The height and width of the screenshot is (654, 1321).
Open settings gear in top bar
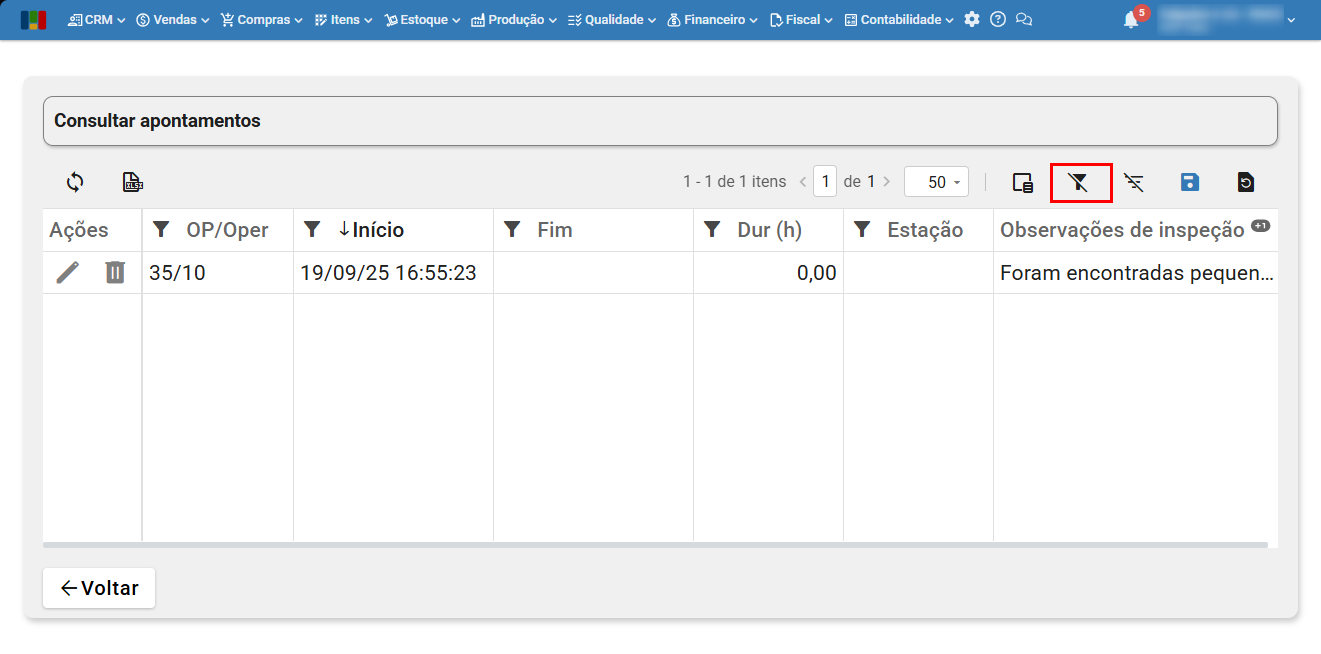pyautogui.click(x=972, y=19)
